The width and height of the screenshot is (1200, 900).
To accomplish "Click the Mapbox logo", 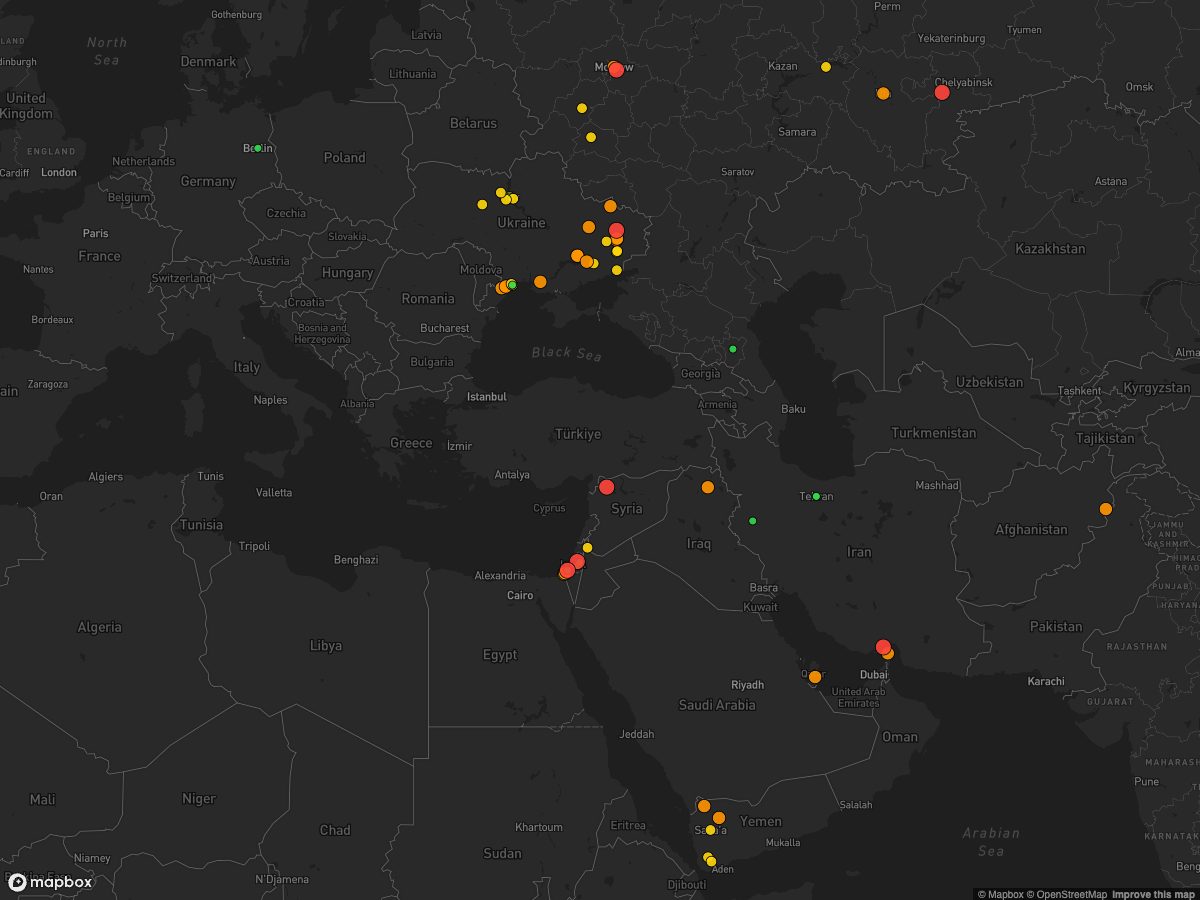I will (x=50, y=881).
